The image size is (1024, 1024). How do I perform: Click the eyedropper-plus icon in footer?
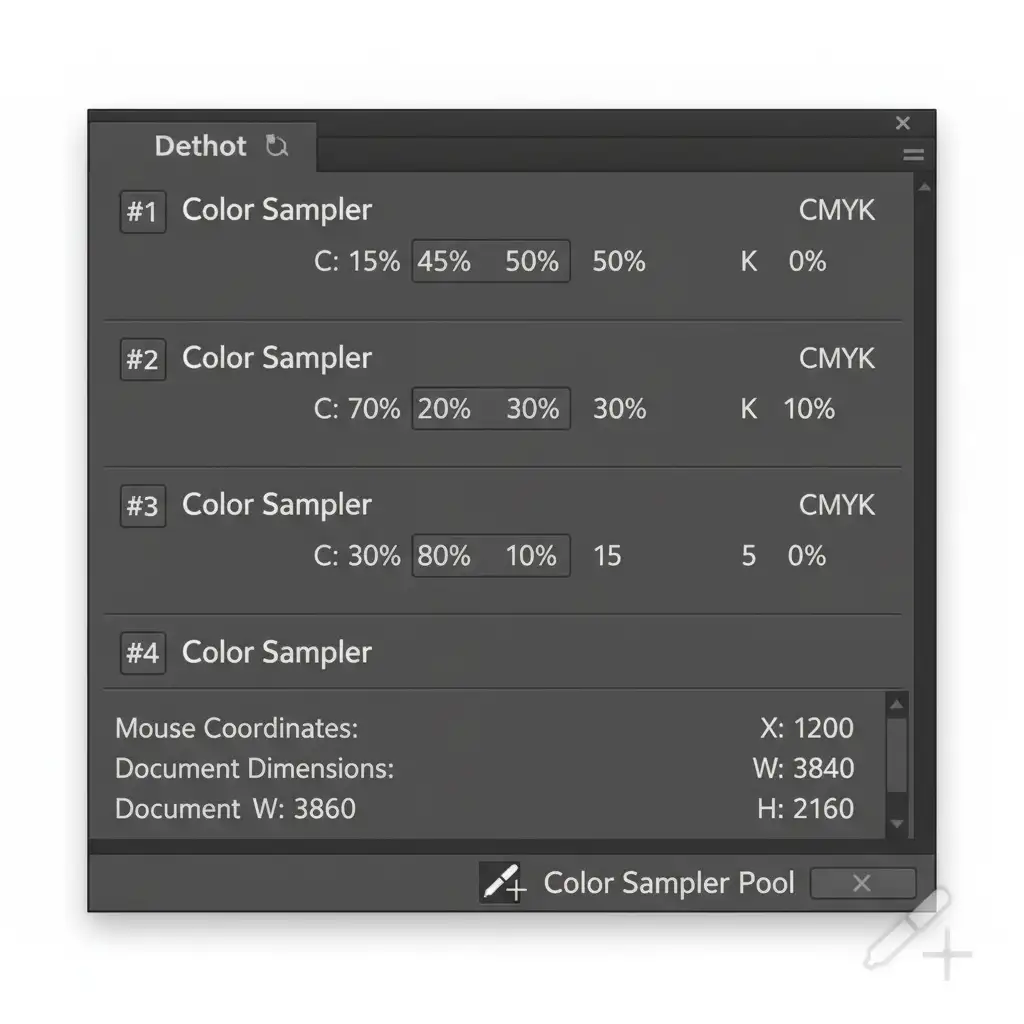click(502, 882)
